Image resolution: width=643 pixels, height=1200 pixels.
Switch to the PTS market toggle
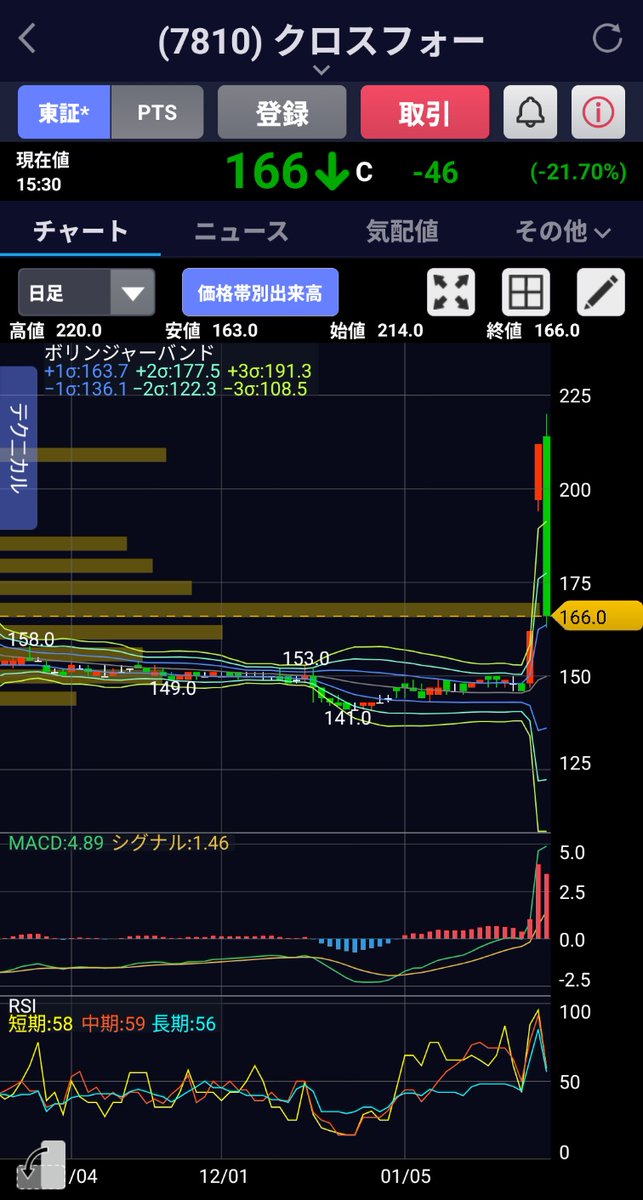(x=157, y=112)
